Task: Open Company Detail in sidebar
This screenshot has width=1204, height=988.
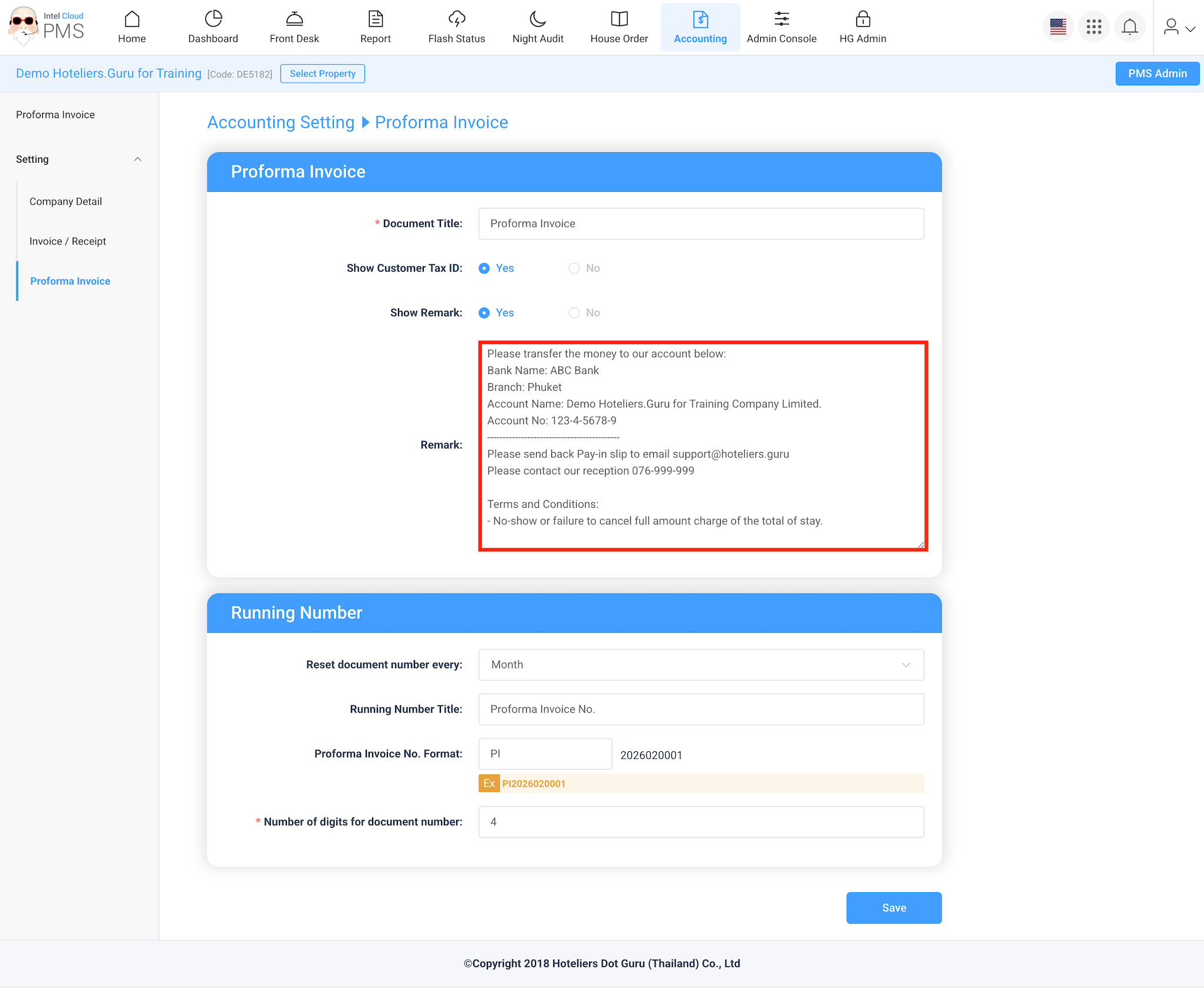Action: coord(65,202)
